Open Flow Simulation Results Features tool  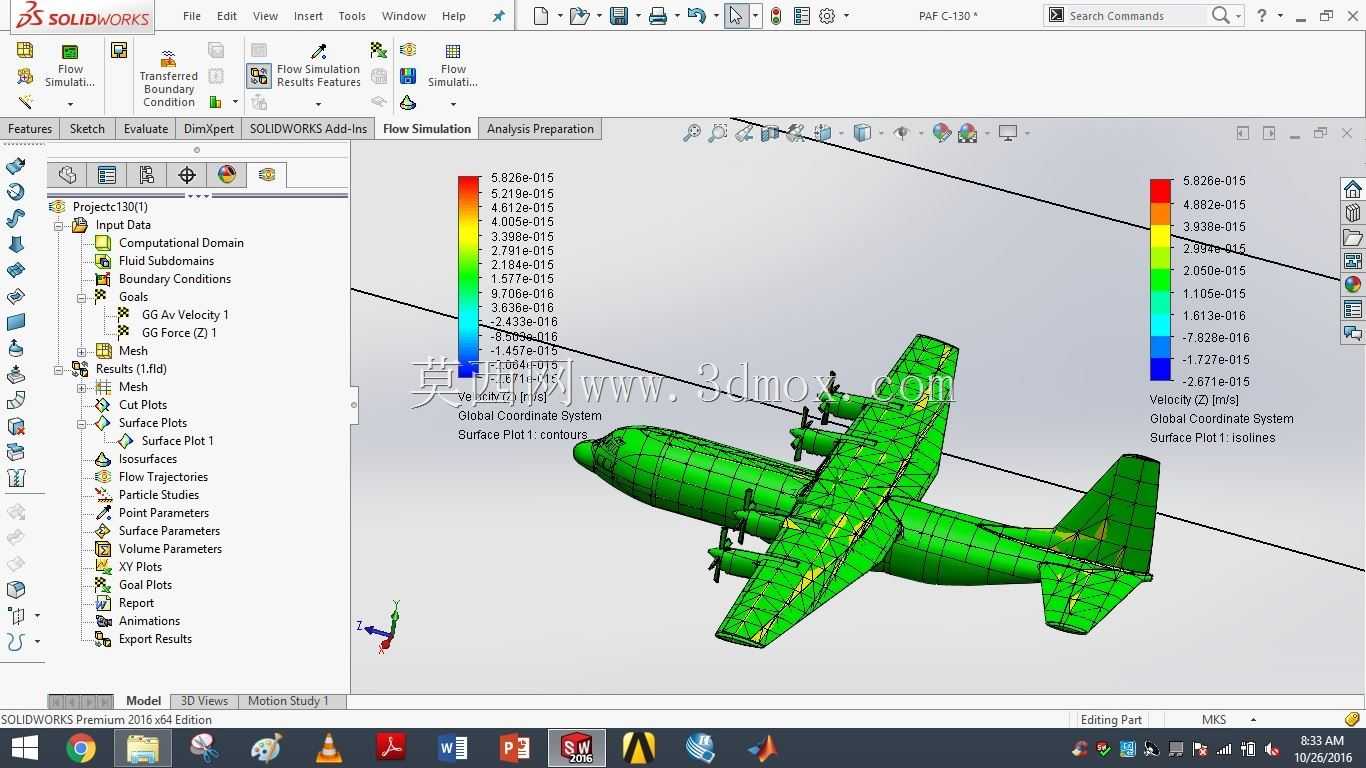[x=318, y=67]
